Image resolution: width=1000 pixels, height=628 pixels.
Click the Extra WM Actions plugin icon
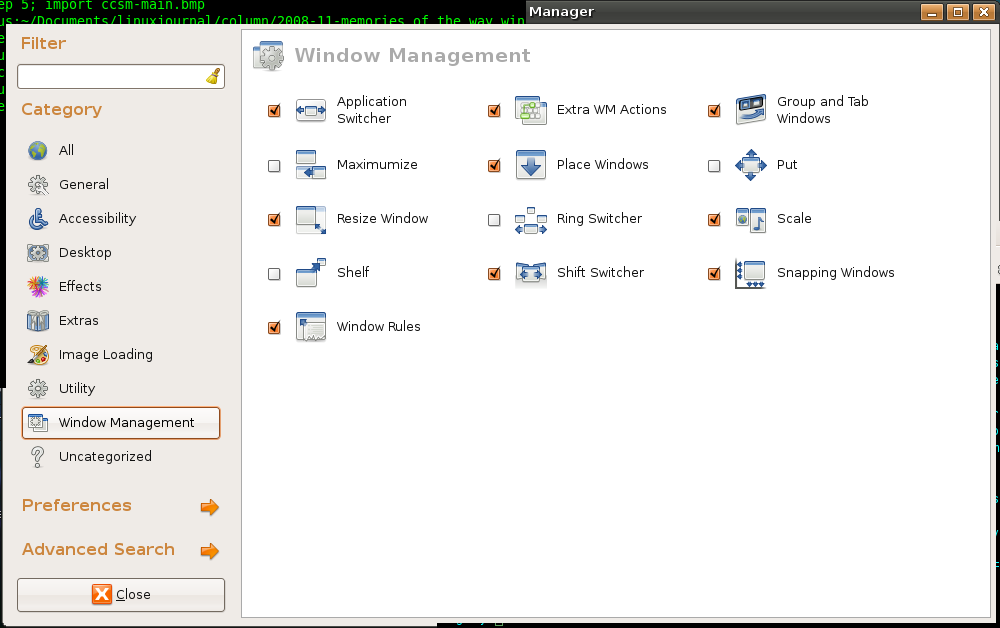[531, 111]
